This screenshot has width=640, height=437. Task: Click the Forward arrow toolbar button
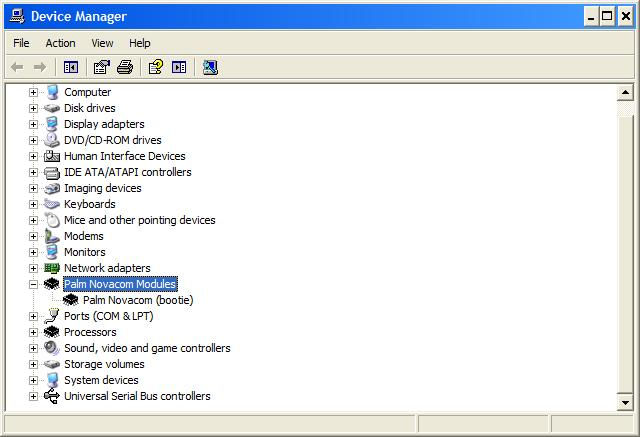click(40, 67)
